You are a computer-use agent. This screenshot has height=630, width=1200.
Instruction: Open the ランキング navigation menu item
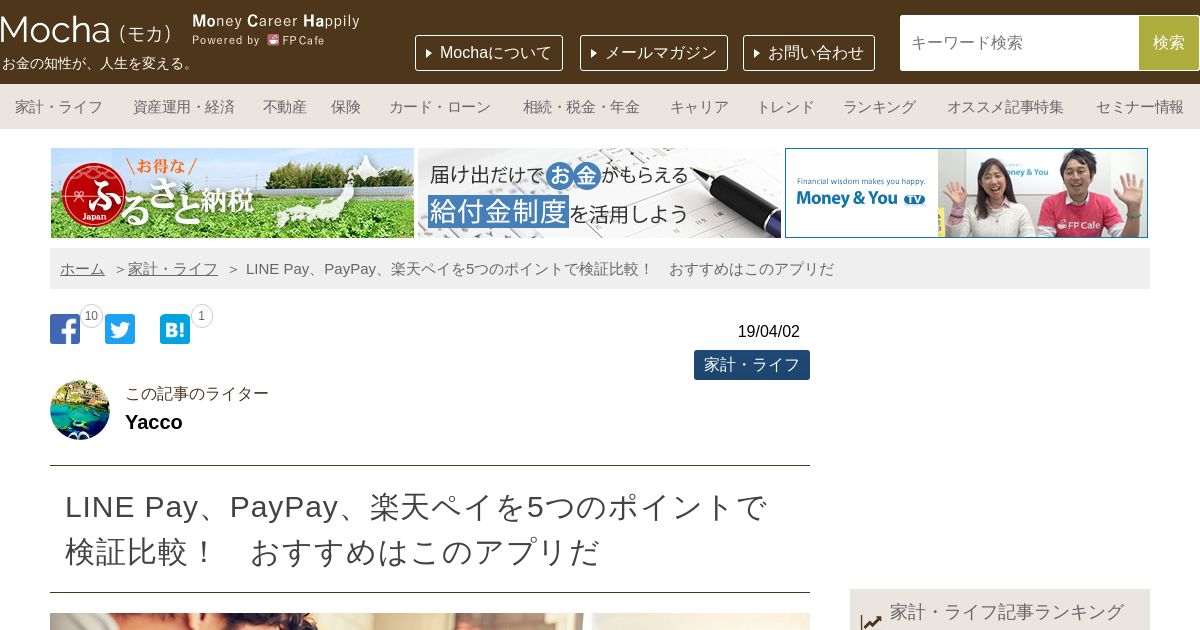pyautogui.click(x=879, y=107)
